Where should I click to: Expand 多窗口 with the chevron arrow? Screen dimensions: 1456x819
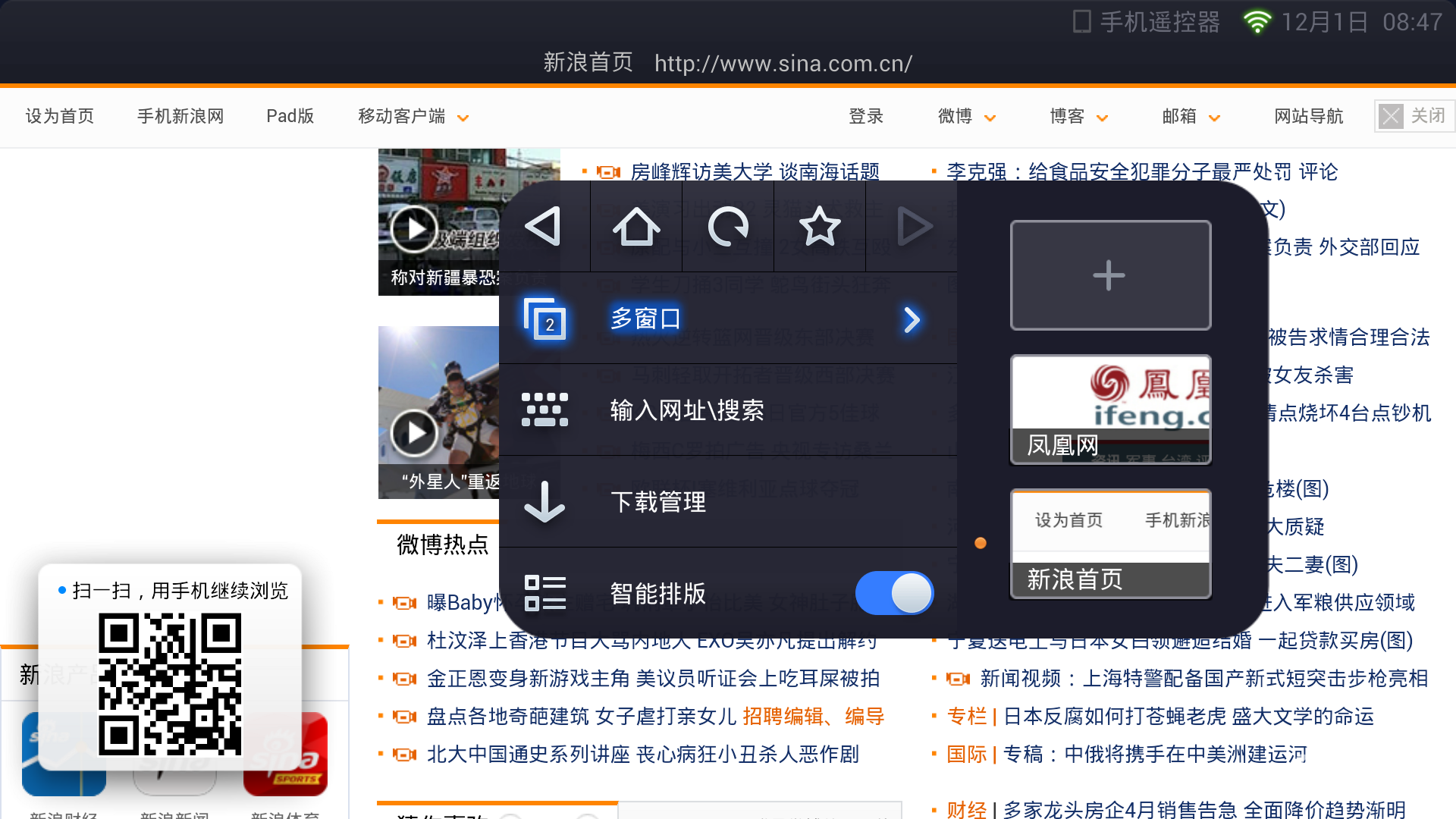tap(912, 319)
